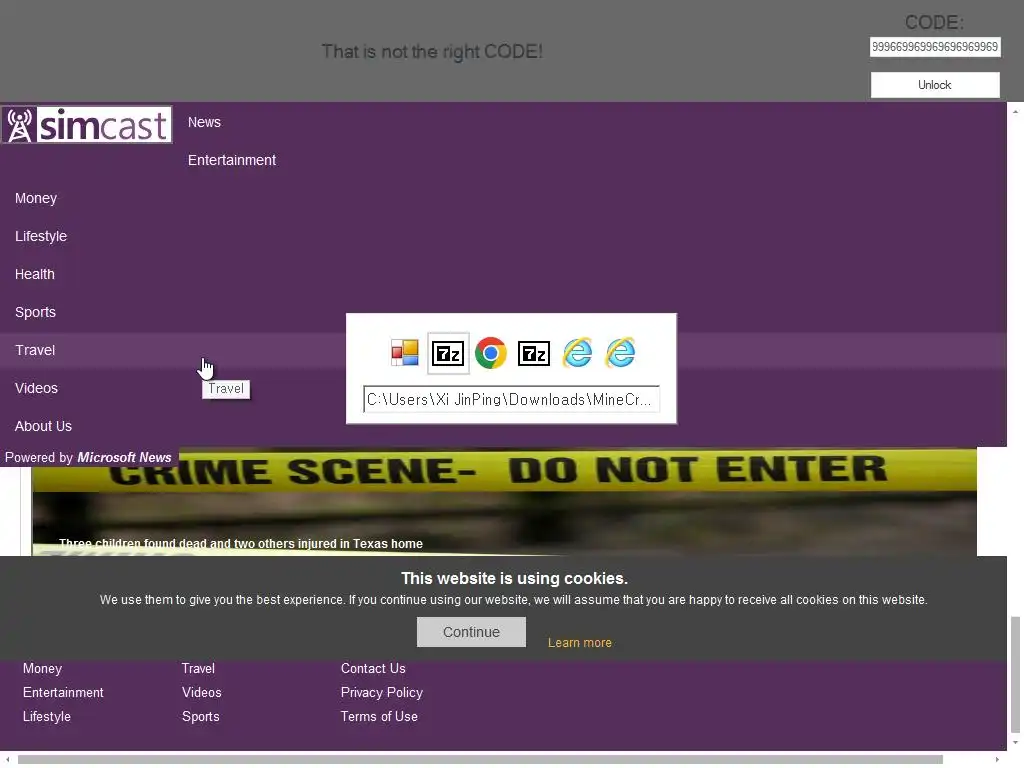Open the About Us menu item
This screenshot has height=768, width=1024.
click(43, 426)
